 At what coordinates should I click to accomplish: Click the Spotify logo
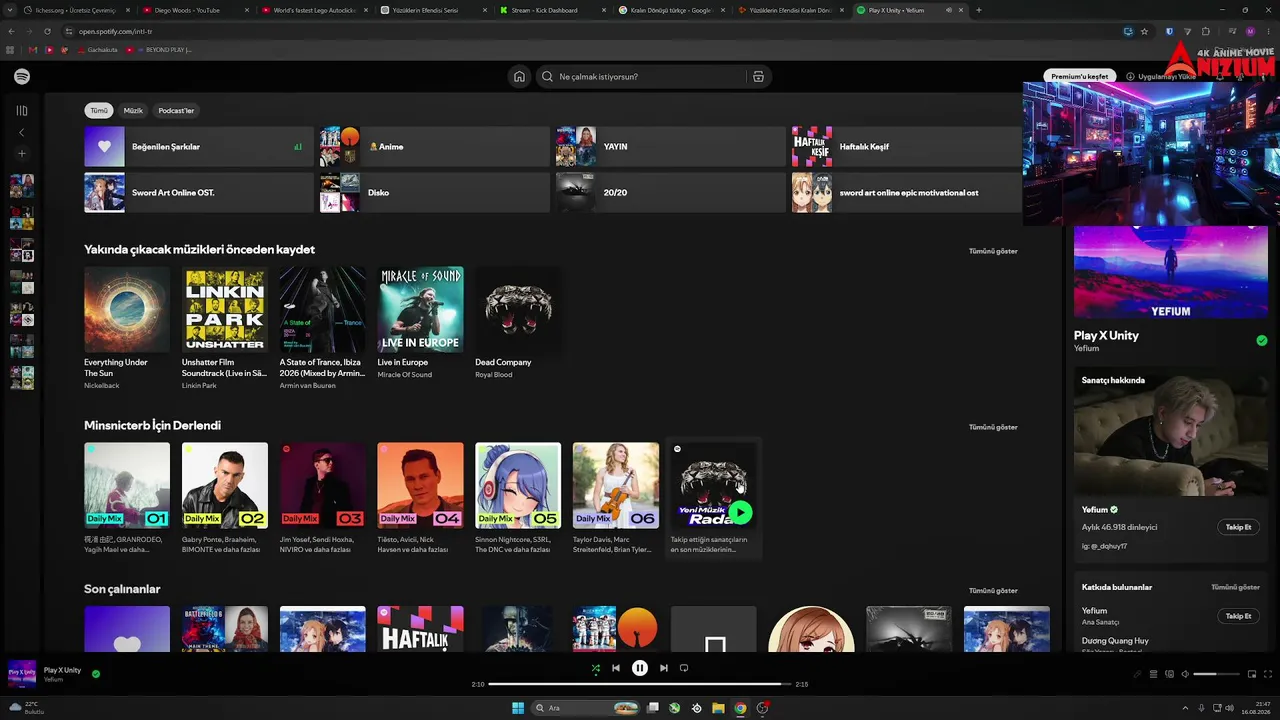22,77
